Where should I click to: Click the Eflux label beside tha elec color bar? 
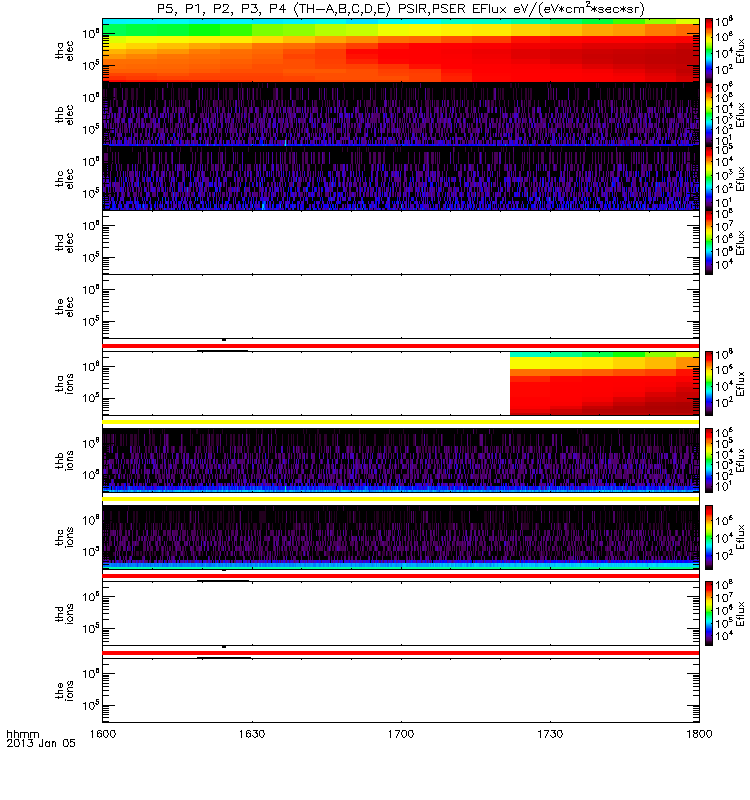pos(740,51)
